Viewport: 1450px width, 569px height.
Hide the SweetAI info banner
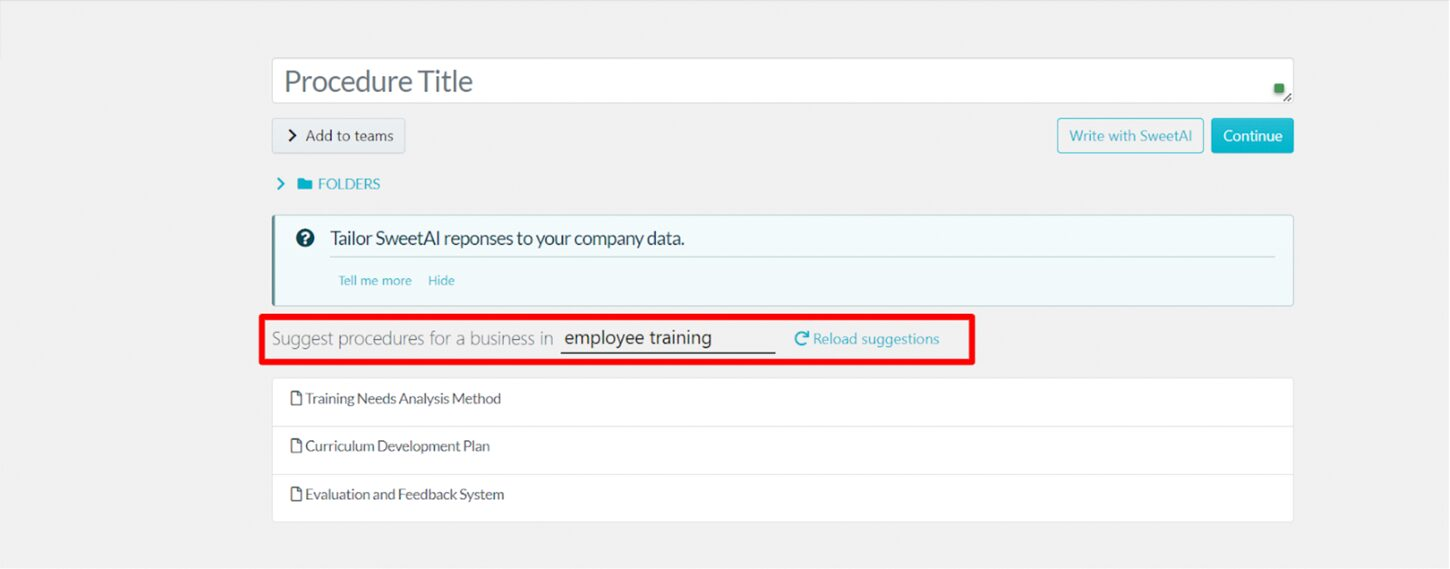pos(441,281)
